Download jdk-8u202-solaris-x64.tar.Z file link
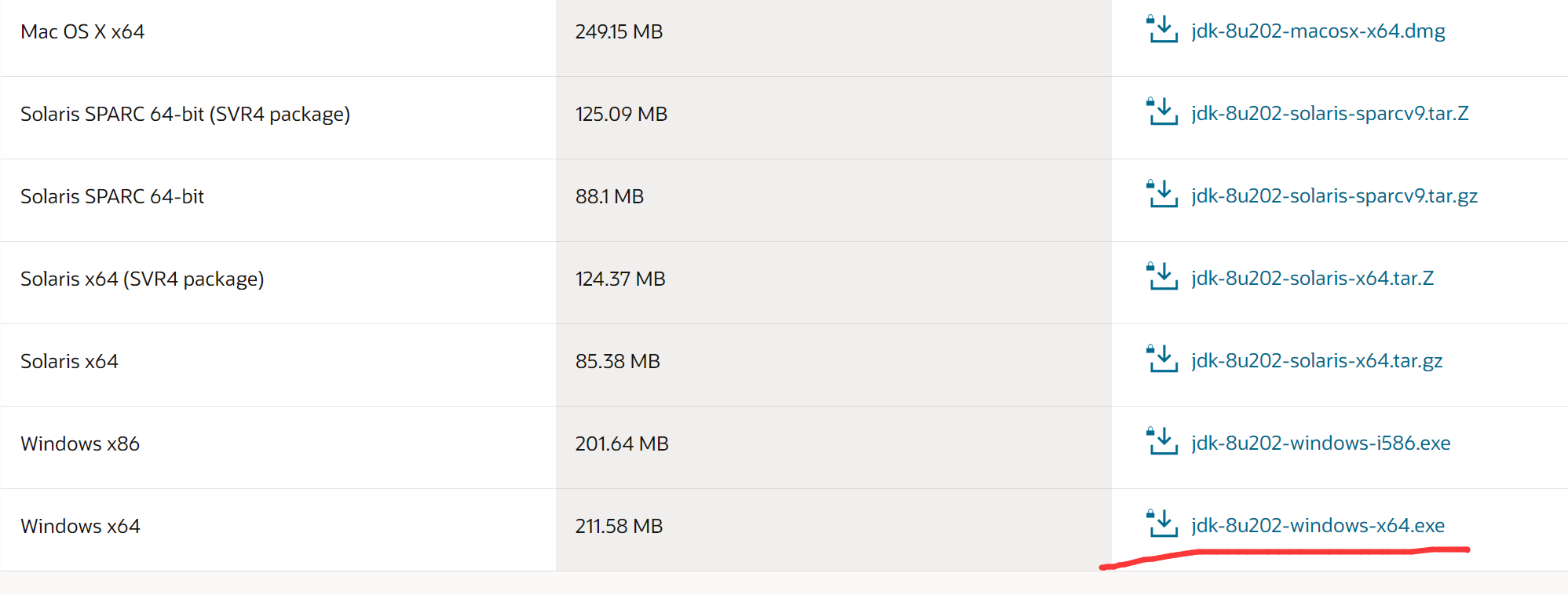This screenshot has height=595, width=1568. click(x=1312, y=279)
